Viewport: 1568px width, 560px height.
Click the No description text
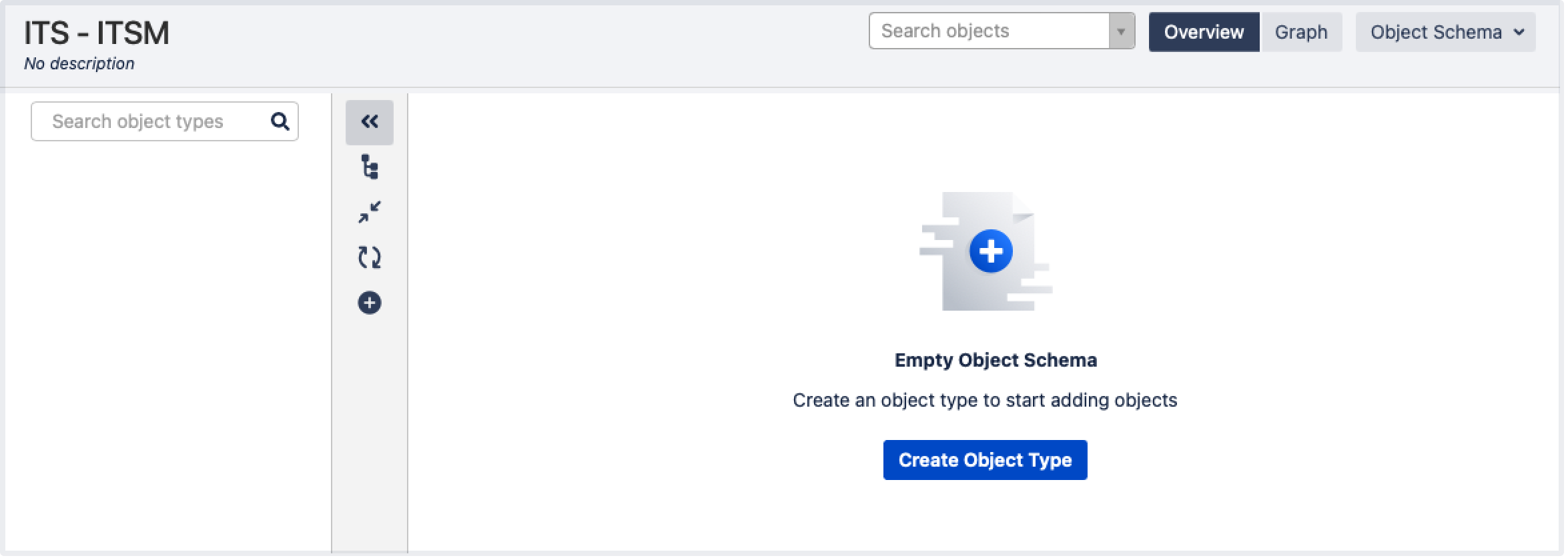click(x=79, y=64)
